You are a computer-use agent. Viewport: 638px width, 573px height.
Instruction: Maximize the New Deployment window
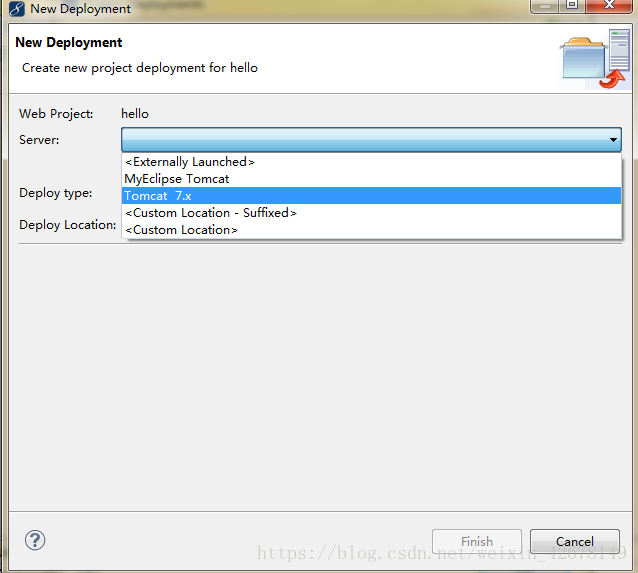click(572, 6)
